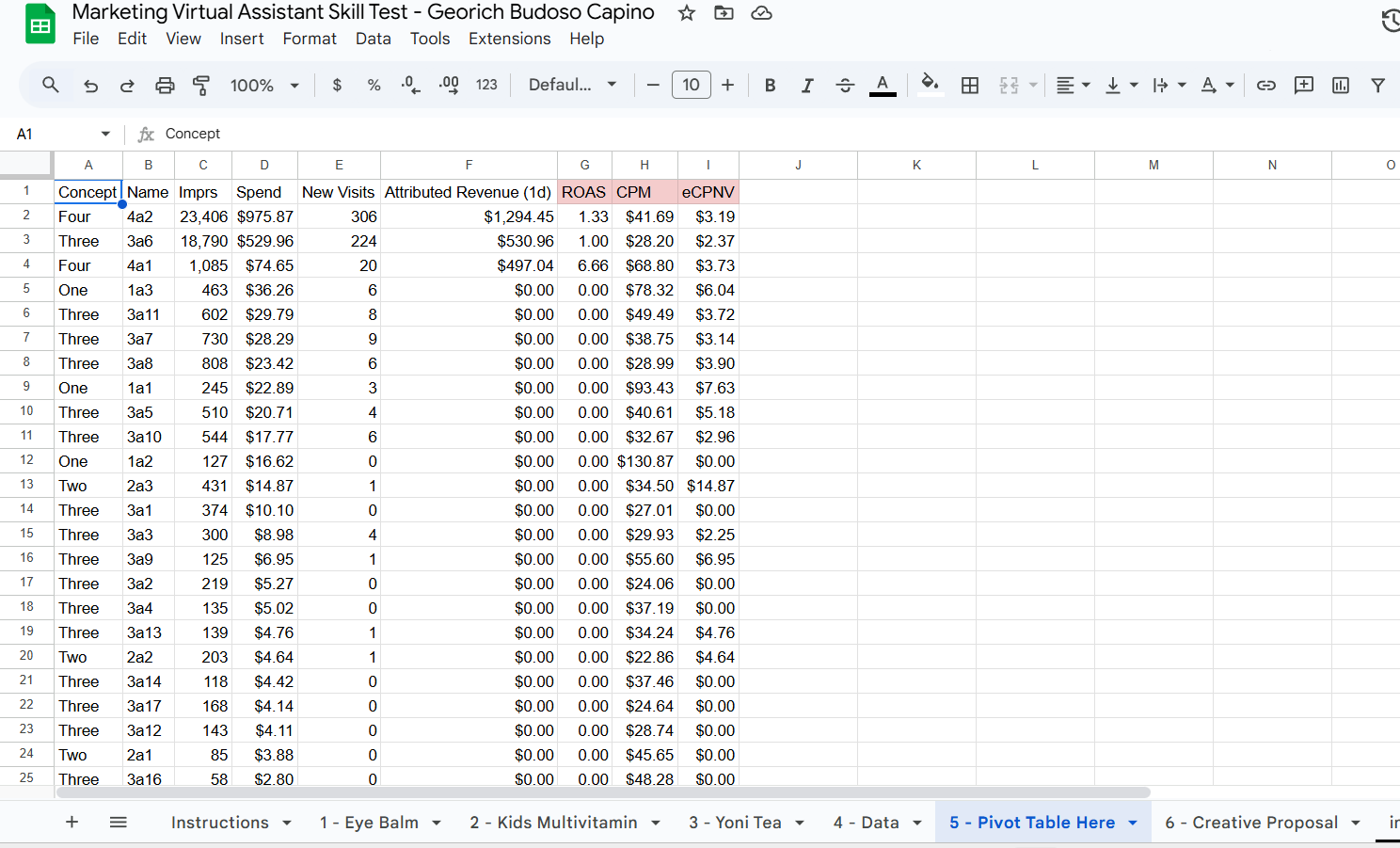Open cell borders options
Screen dimensions: 1400x848
click(x=970, y=86)
